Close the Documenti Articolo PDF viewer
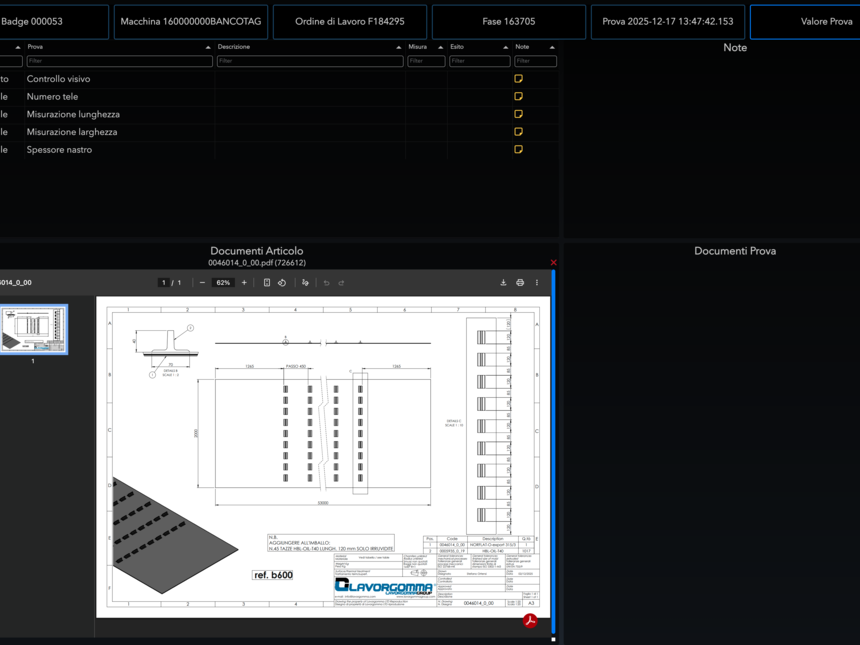Image resolution: width=860 pixels, height=645 pixels. [x=553, y=263]
